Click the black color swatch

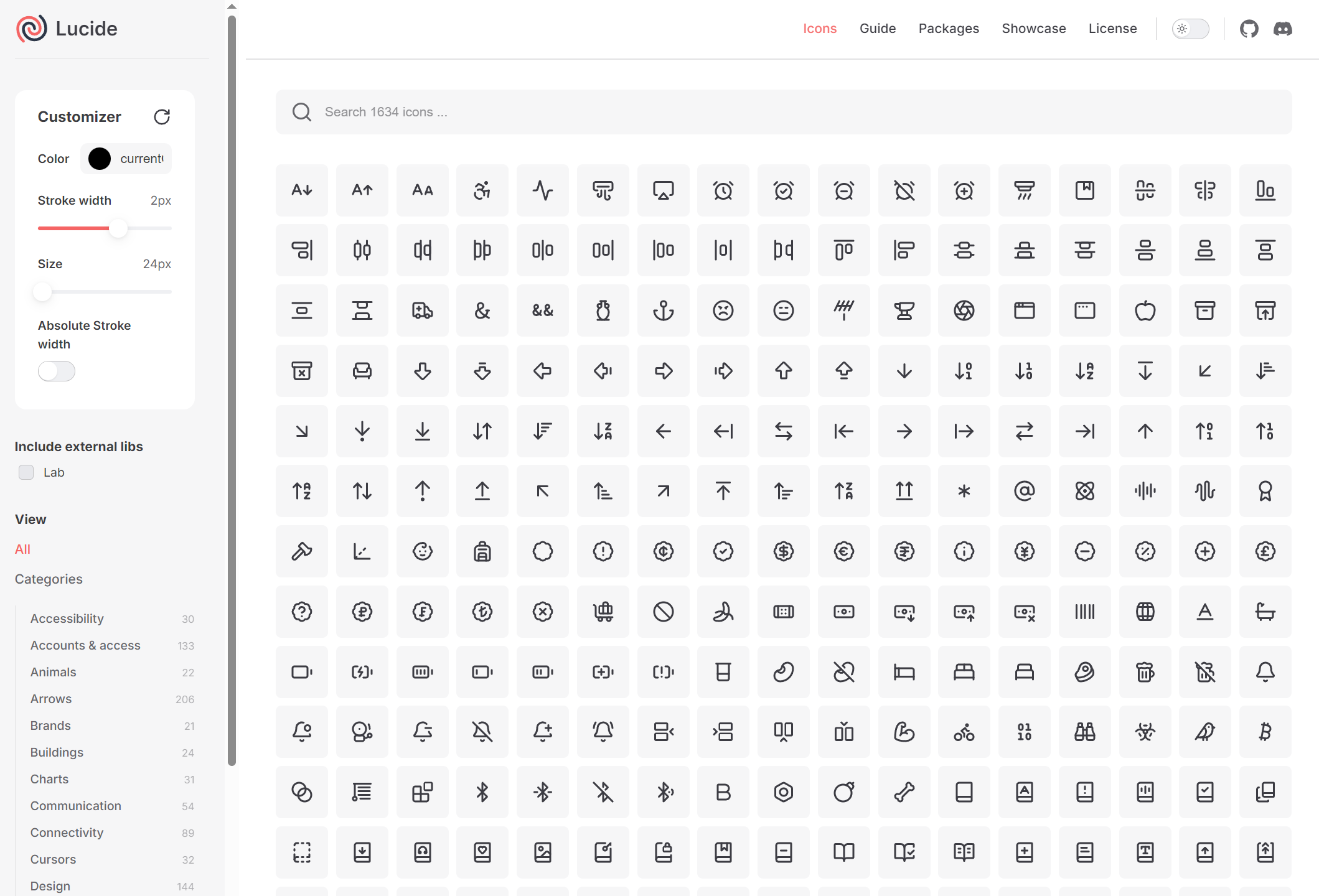(100, 159)
